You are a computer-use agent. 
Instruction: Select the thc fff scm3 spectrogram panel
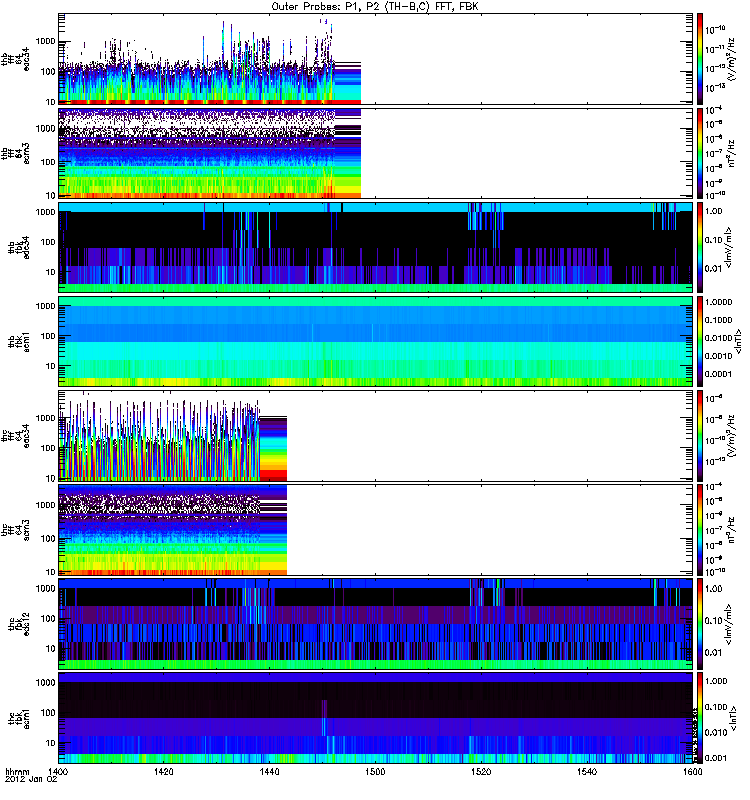point(376,530)
